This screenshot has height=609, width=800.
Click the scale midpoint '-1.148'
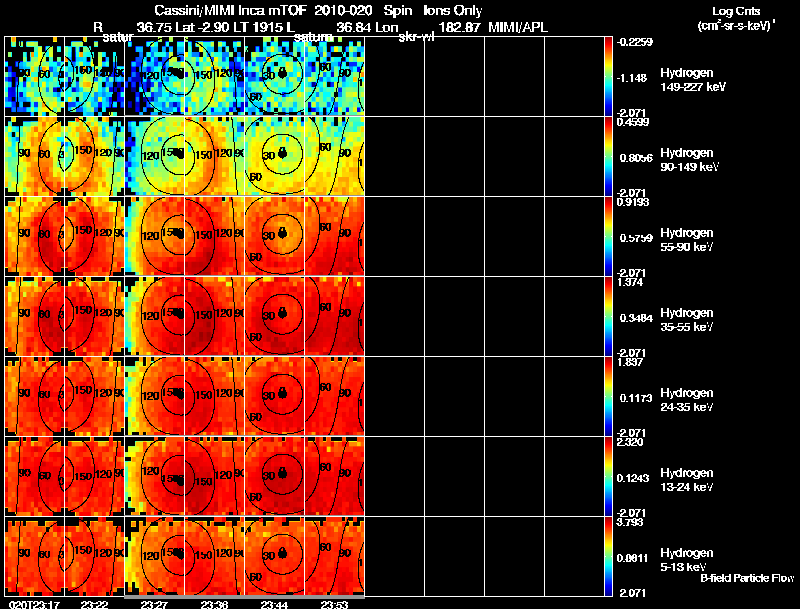pos(632,78)
